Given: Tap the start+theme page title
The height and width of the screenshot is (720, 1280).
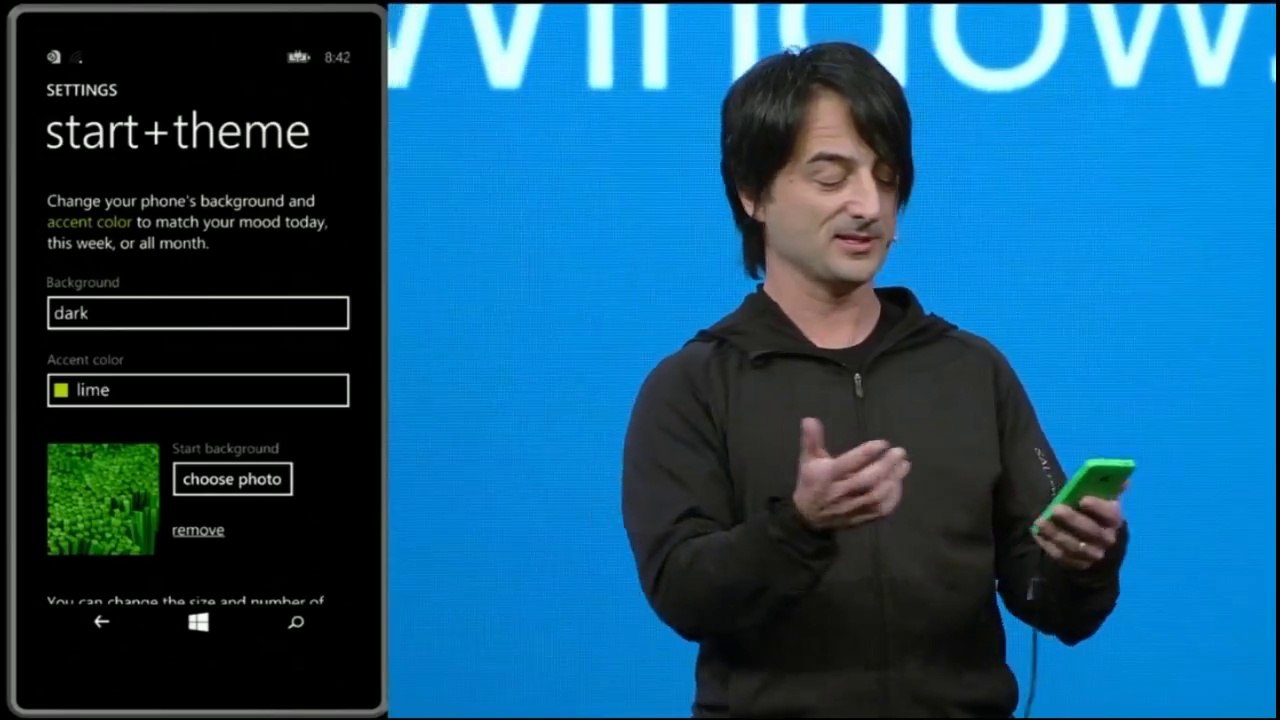Looking at the screenshot, I should [178, 132].
